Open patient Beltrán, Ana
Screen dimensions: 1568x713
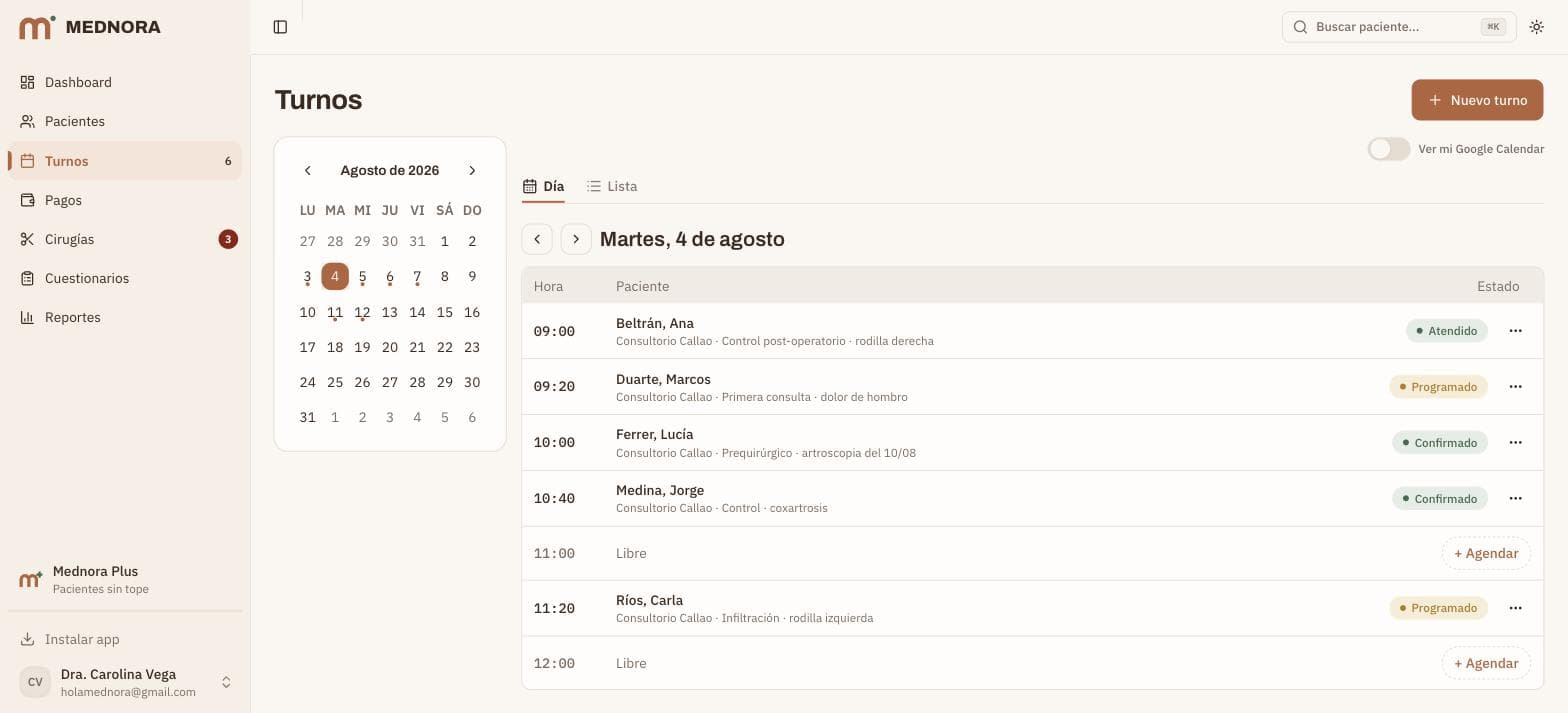point(655,323)
